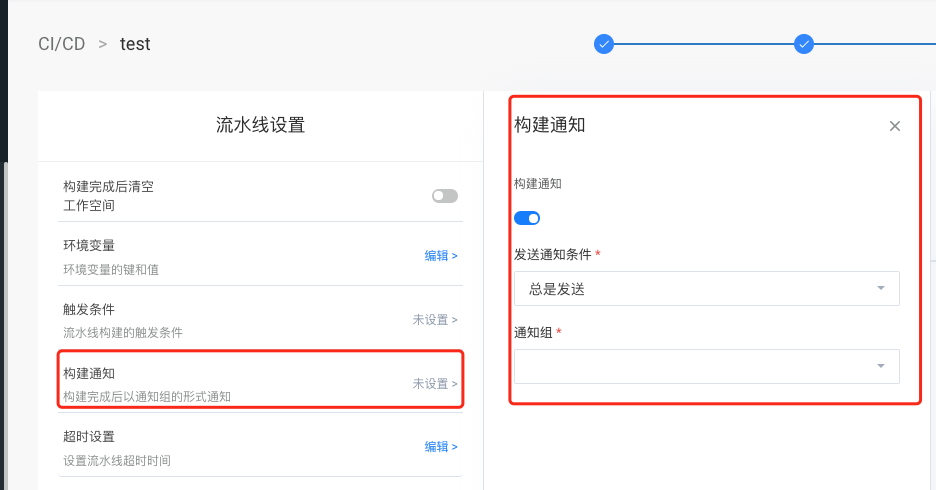Click the test breadcrumb item
The height and width of the screenshot is (490, 936).
coord(135,44)
